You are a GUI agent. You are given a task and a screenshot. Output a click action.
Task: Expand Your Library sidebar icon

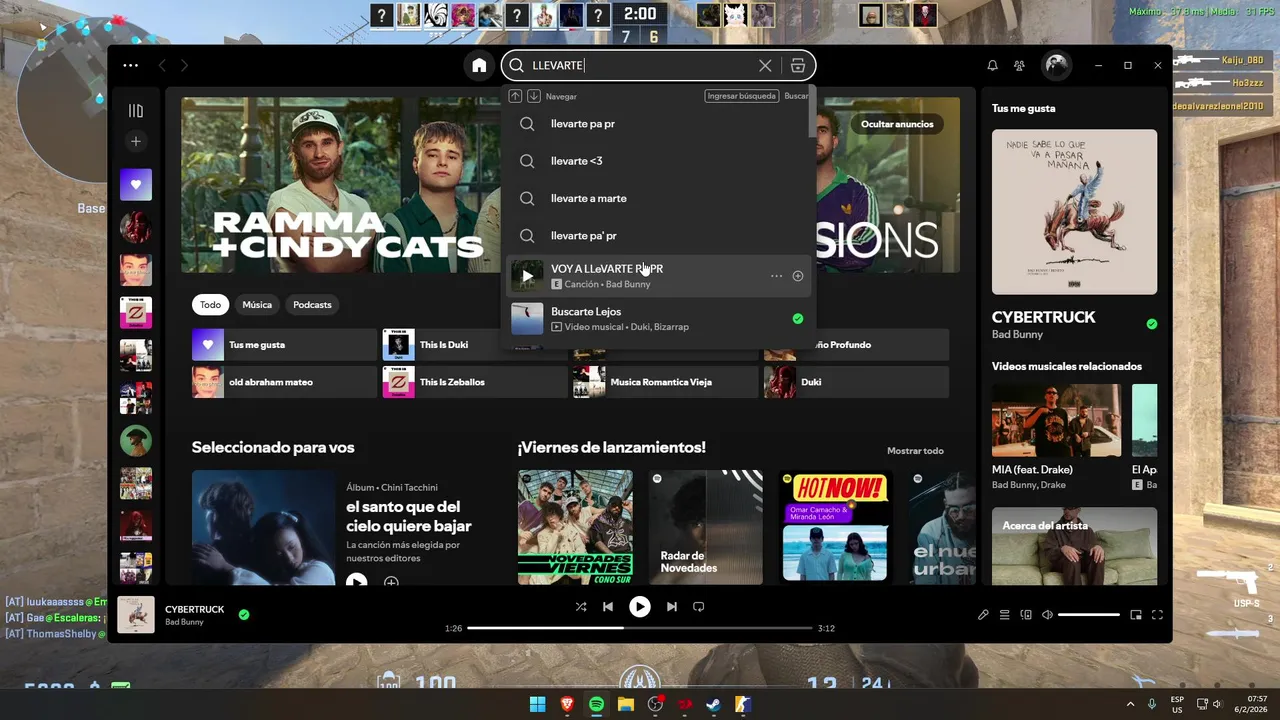tap(136, 111)
